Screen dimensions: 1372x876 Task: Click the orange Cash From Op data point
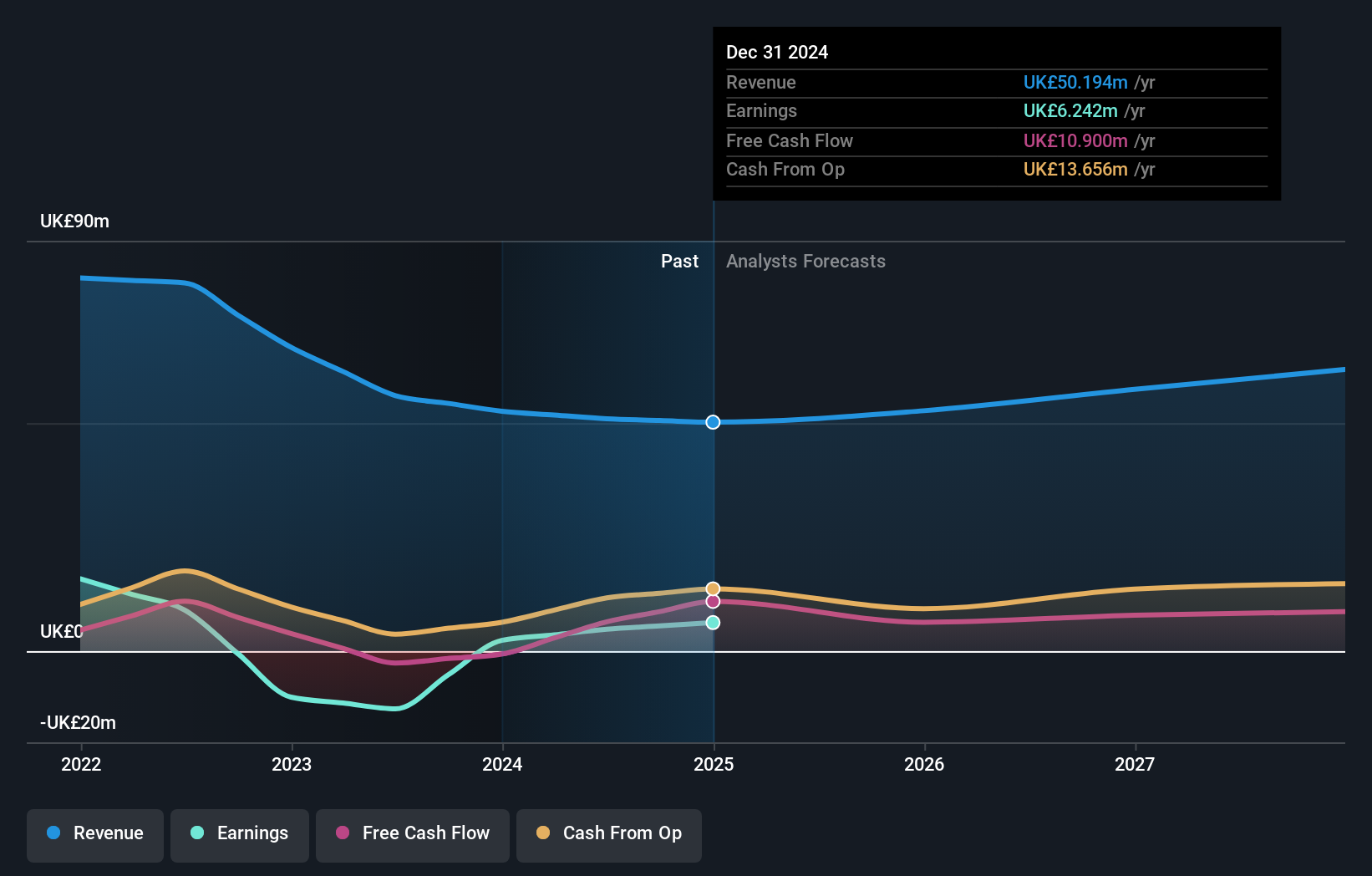click(713, 588)
